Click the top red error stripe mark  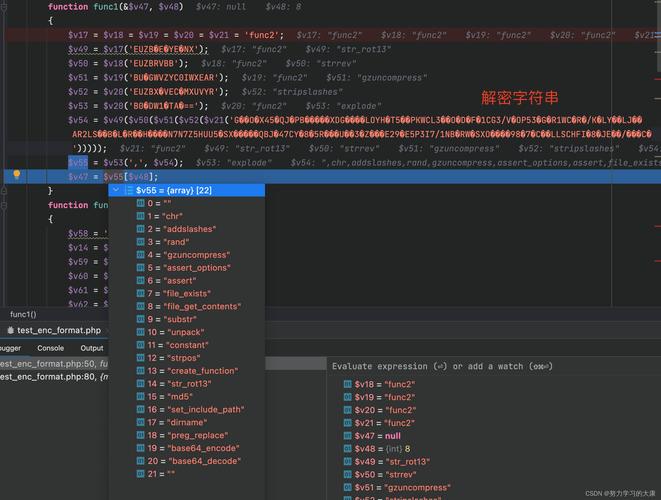pyautogui.click(x=658, y=79)
